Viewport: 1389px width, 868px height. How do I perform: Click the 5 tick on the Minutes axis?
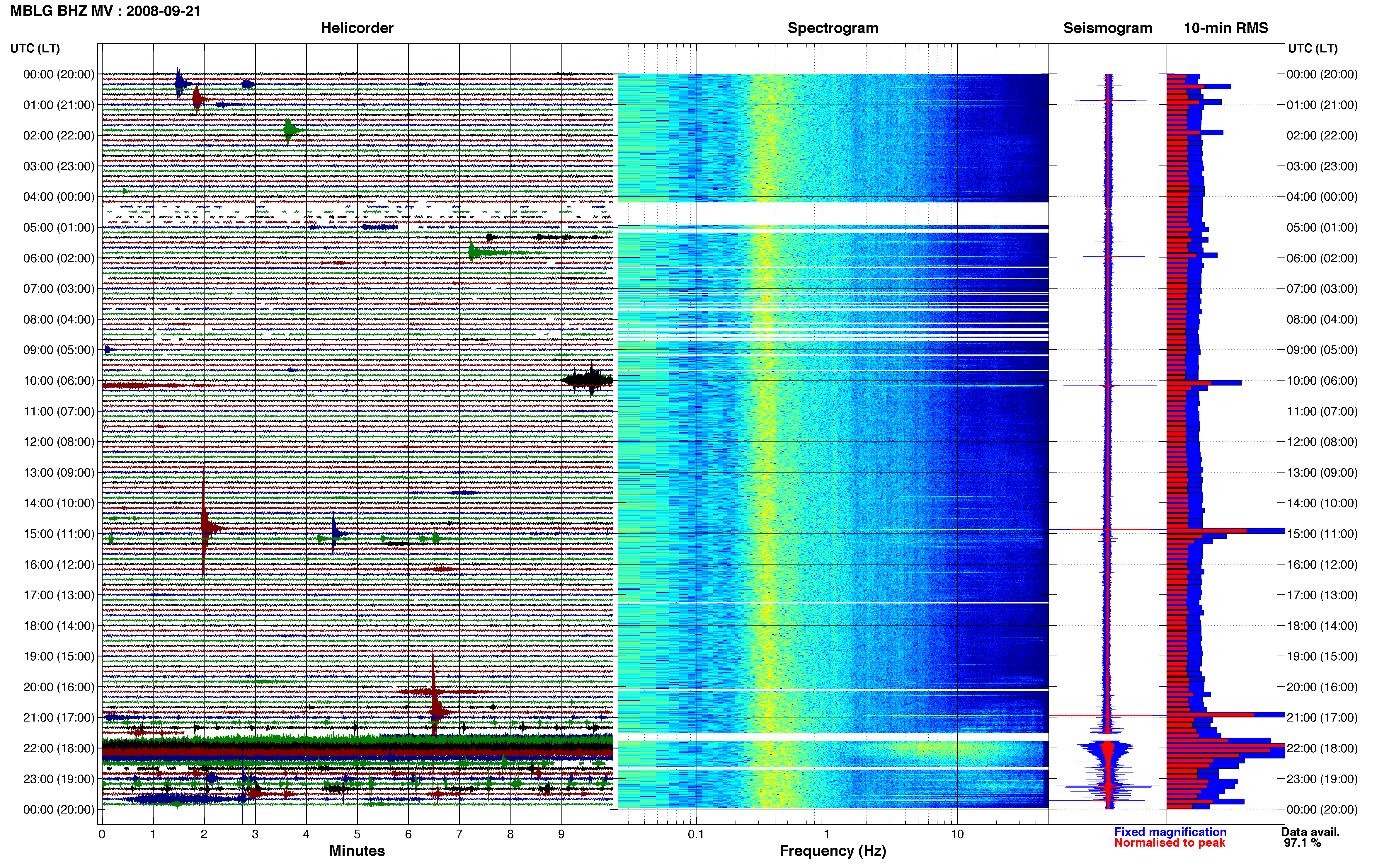pos(357,834)
